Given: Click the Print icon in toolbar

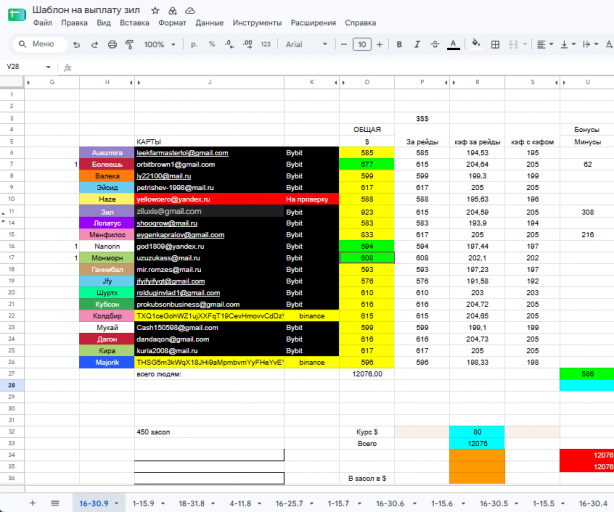Looking at the screenshot, I should pos(112,44).
